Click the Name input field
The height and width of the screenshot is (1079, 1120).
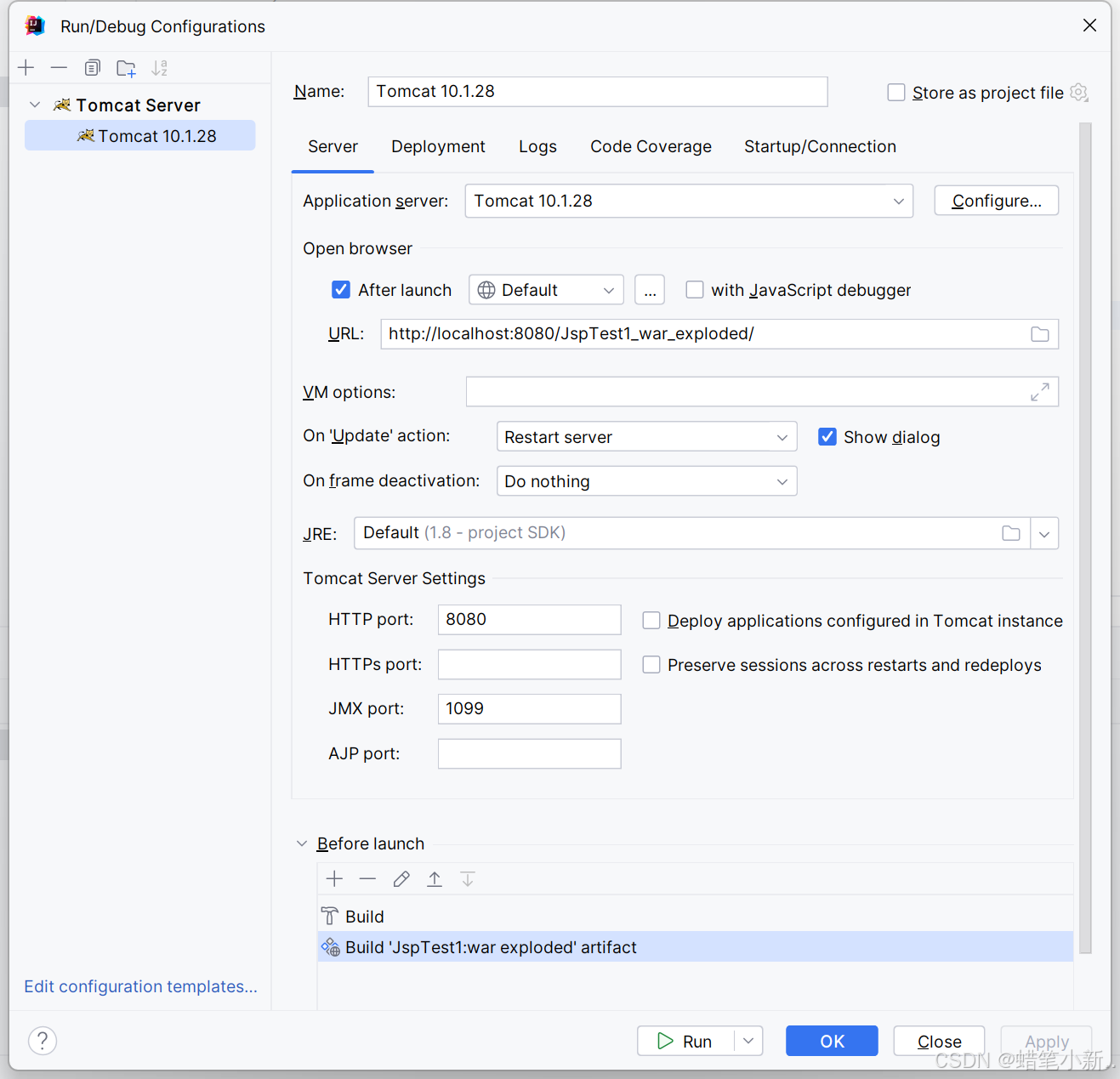point(598,92)
